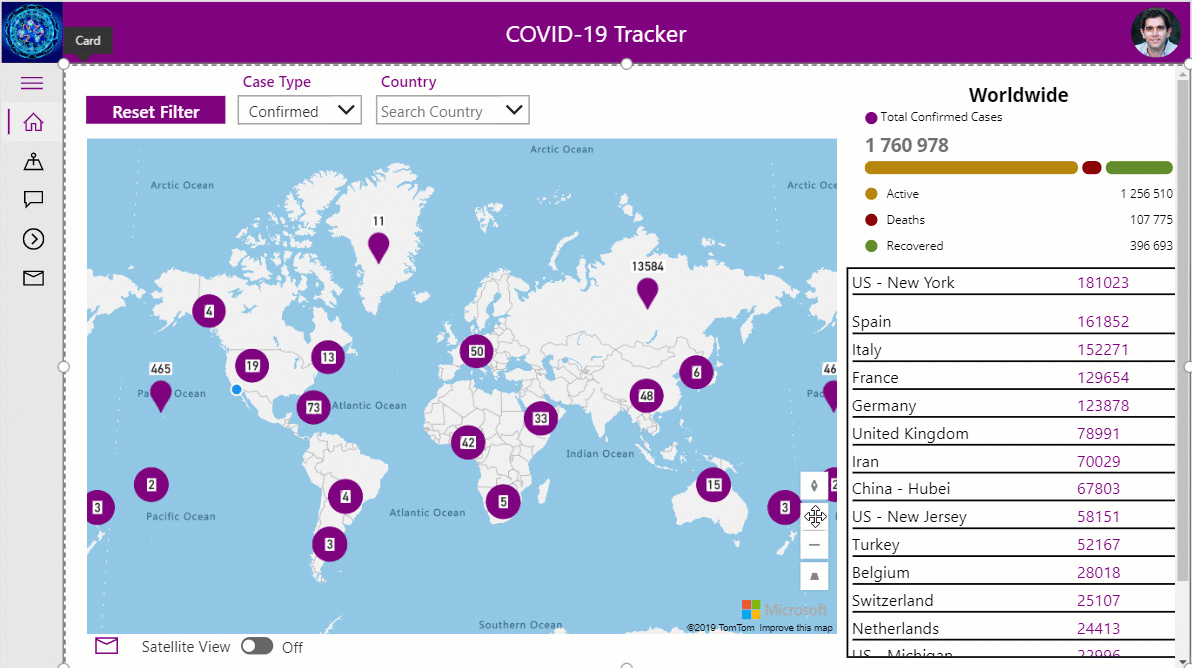1192x668 pixels.
Task: Click the map pitch control button
Action: pyautogui.click(x=814, y=576)
